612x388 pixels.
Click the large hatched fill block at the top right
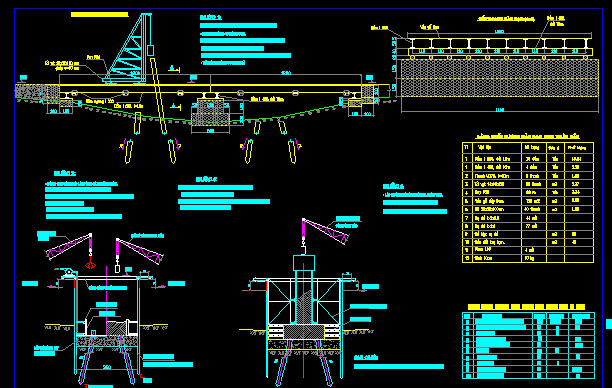(x=500, y=78)
